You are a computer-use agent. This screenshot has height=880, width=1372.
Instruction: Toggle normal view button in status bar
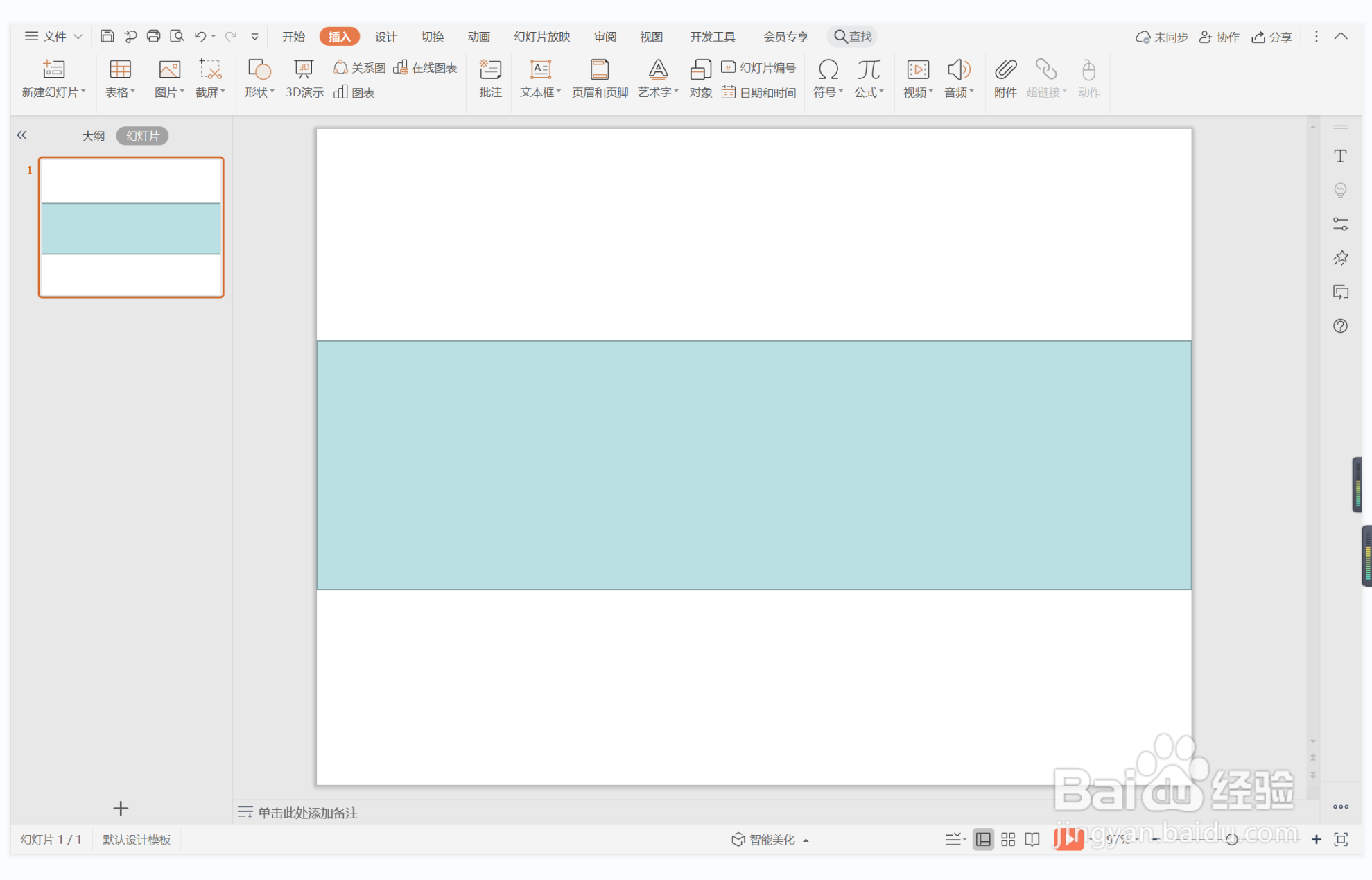pos(983,839)
